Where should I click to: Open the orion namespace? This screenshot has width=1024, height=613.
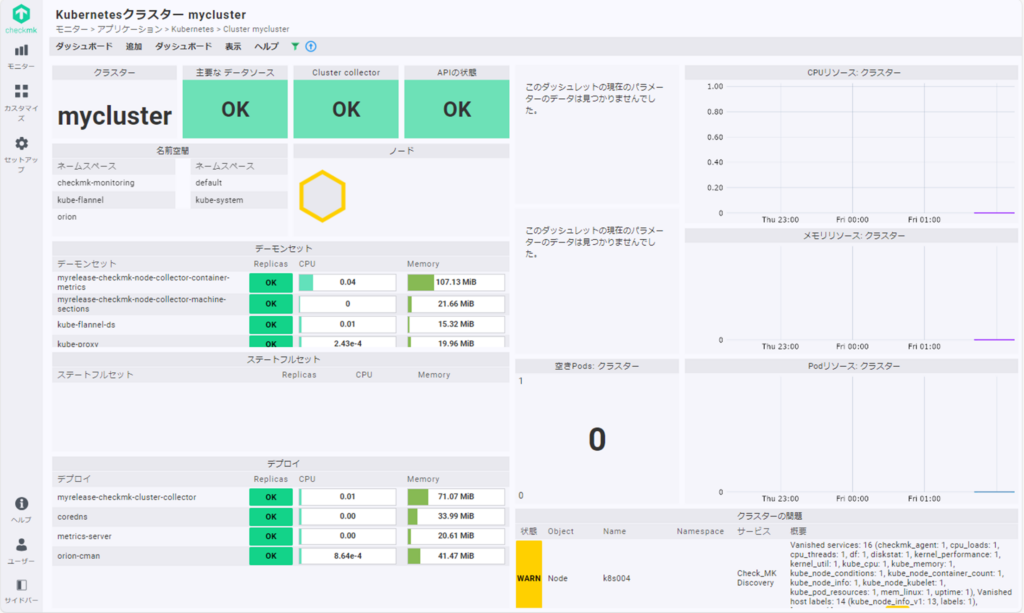click(67, 217)
